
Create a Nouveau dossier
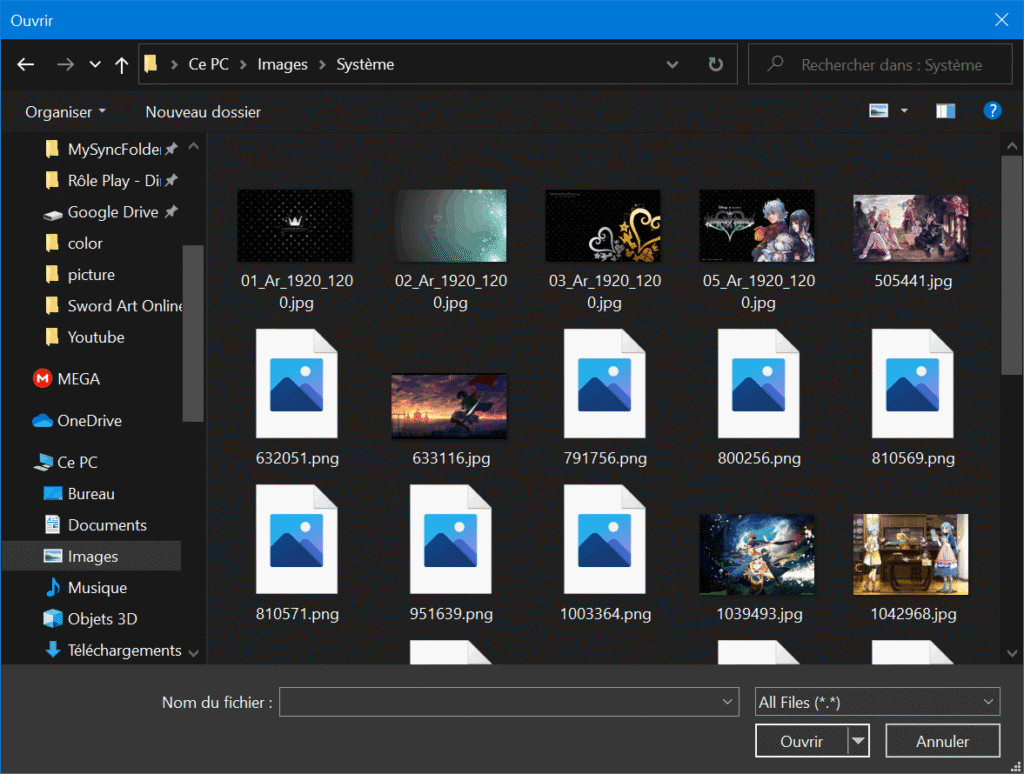tap(203, 112)
